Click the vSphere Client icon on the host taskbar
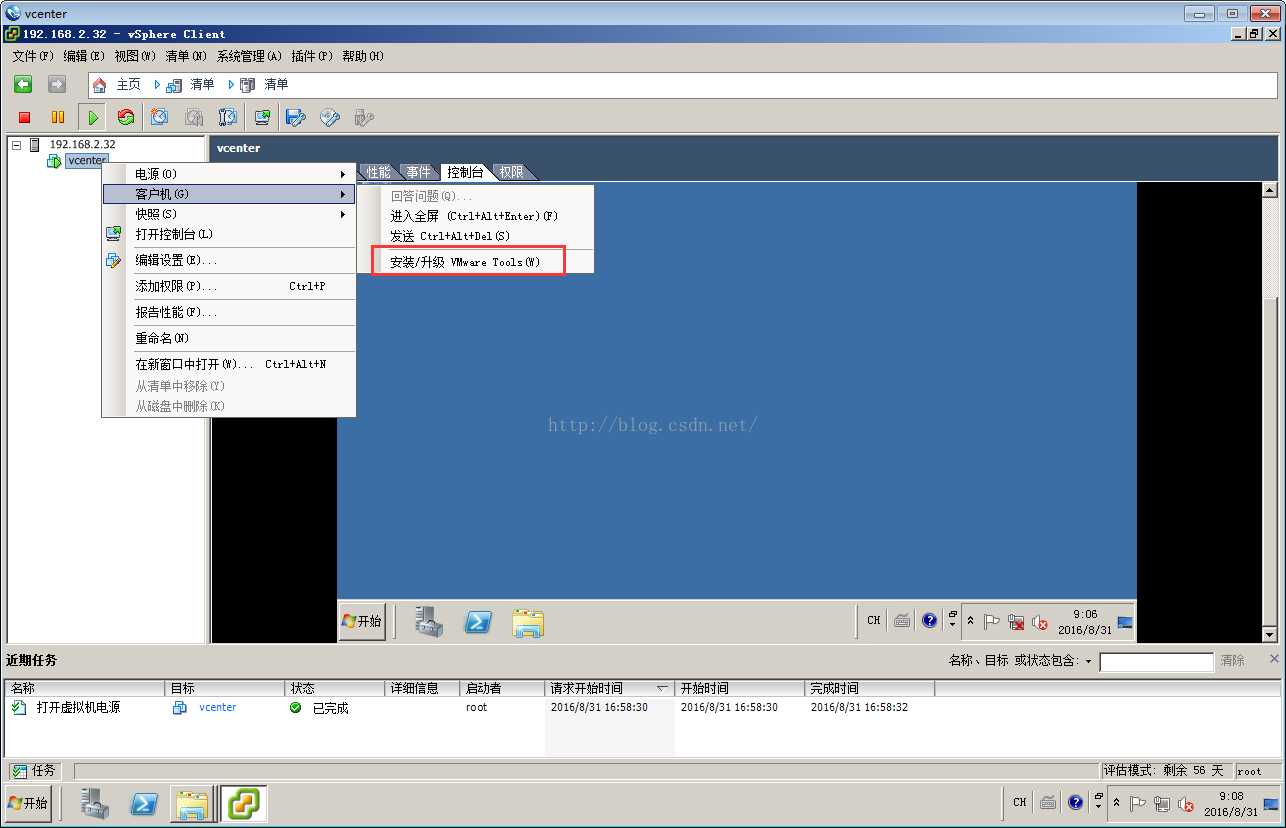 [243, 803]
